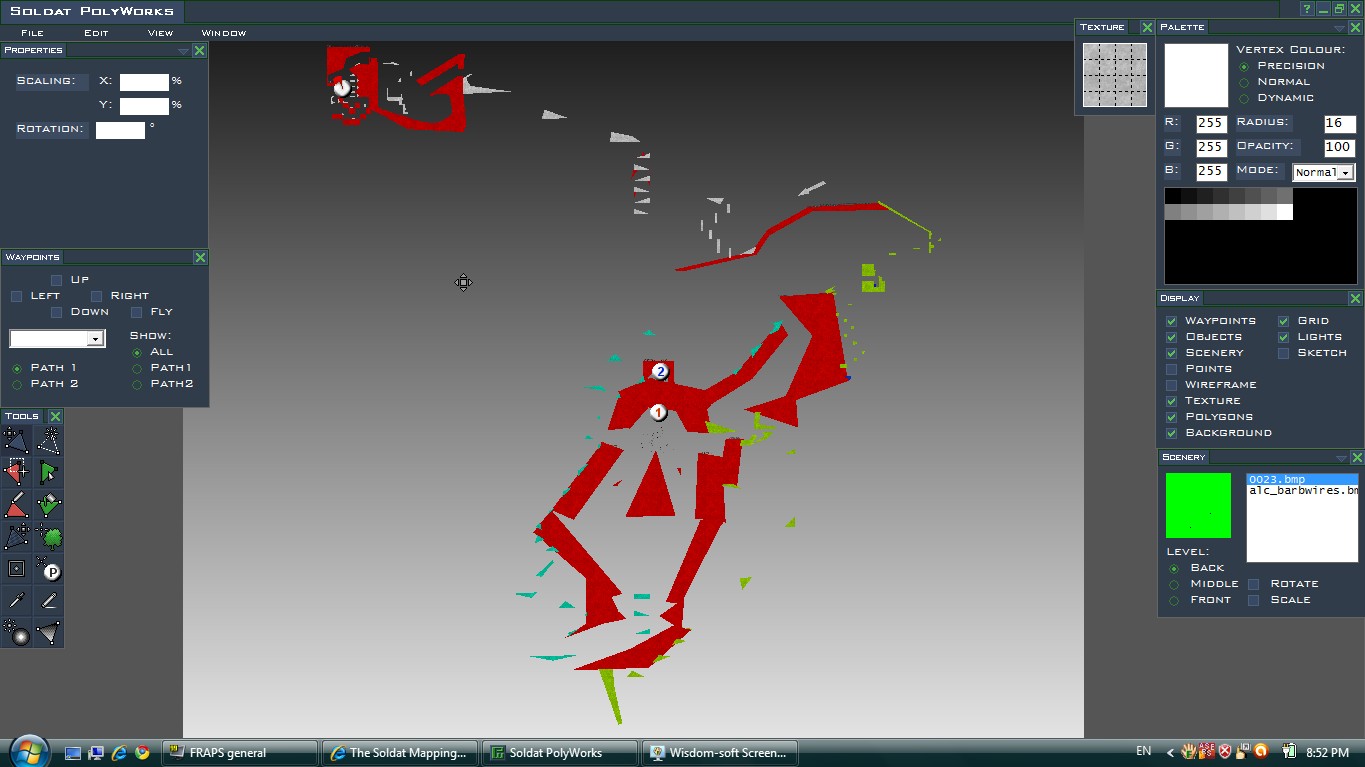The height and width of the screenshot is (767, 1365).
Task: Select the Light placement tool
Action: pos(16,633)
